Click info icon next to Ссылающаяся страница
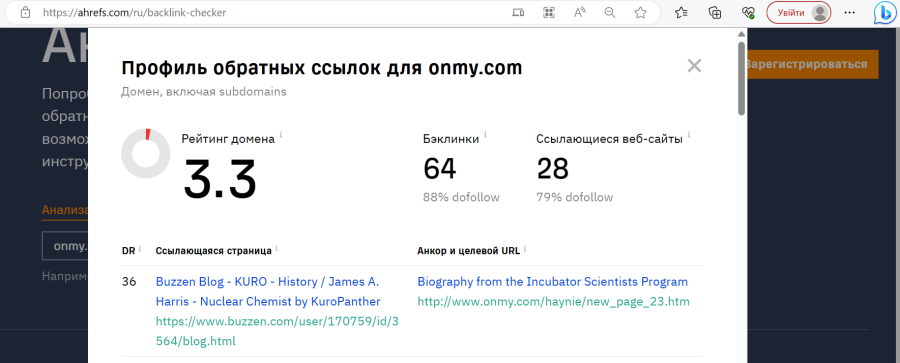 point(277,249)
